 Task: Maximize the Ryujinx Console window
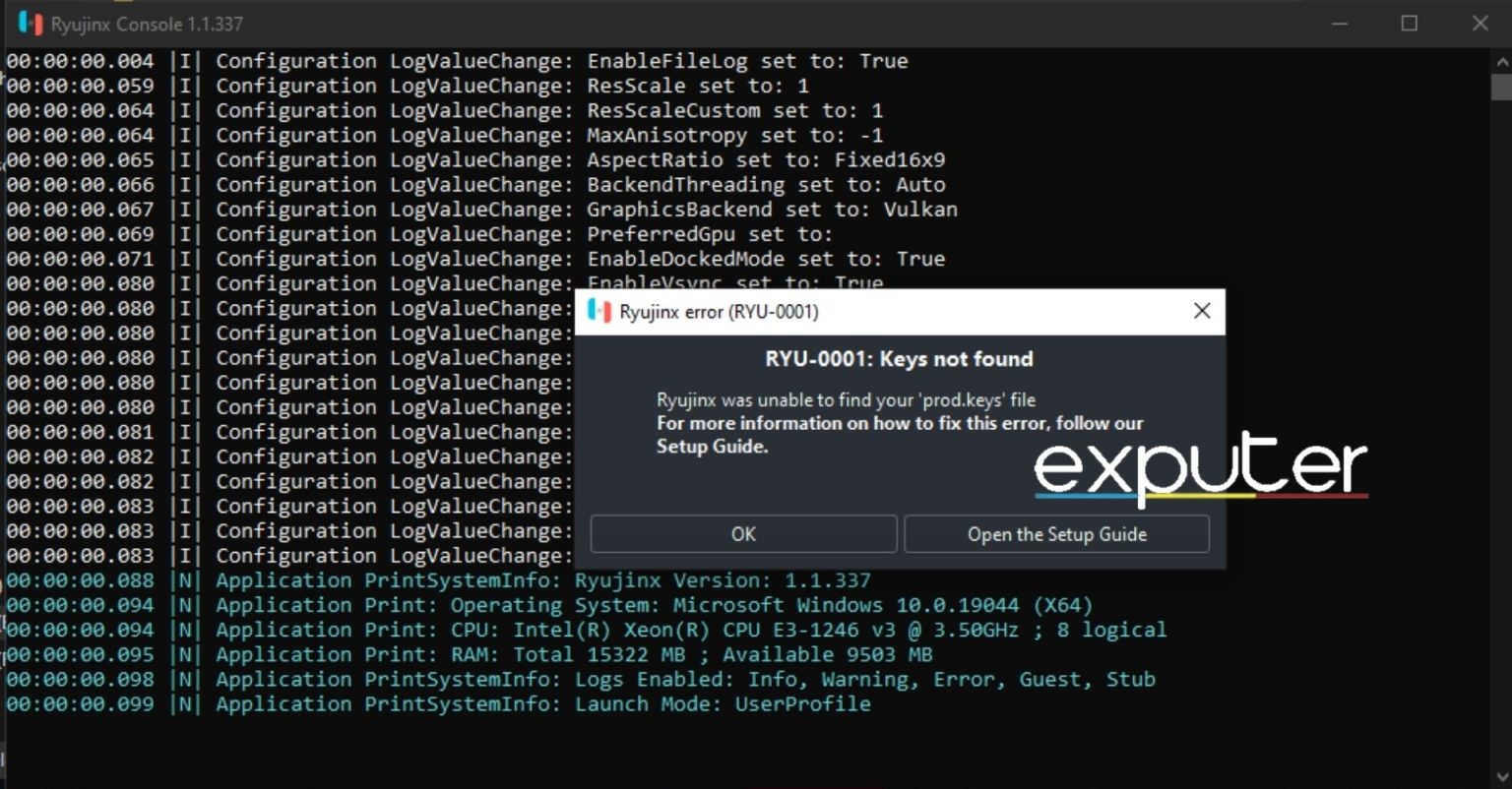click(1409, 24)
